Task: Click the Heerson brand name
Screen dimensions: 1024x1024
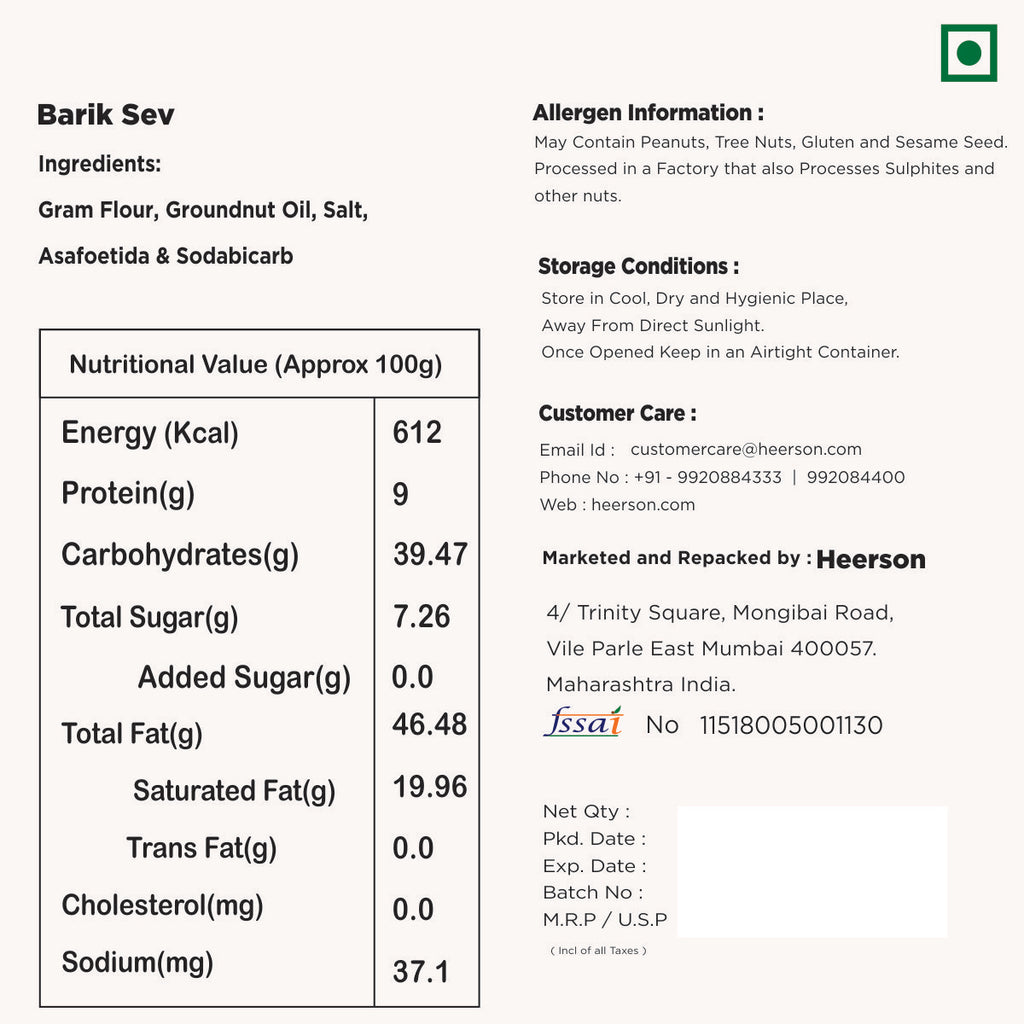Action: pyautogui.click(x=870, y=560)
